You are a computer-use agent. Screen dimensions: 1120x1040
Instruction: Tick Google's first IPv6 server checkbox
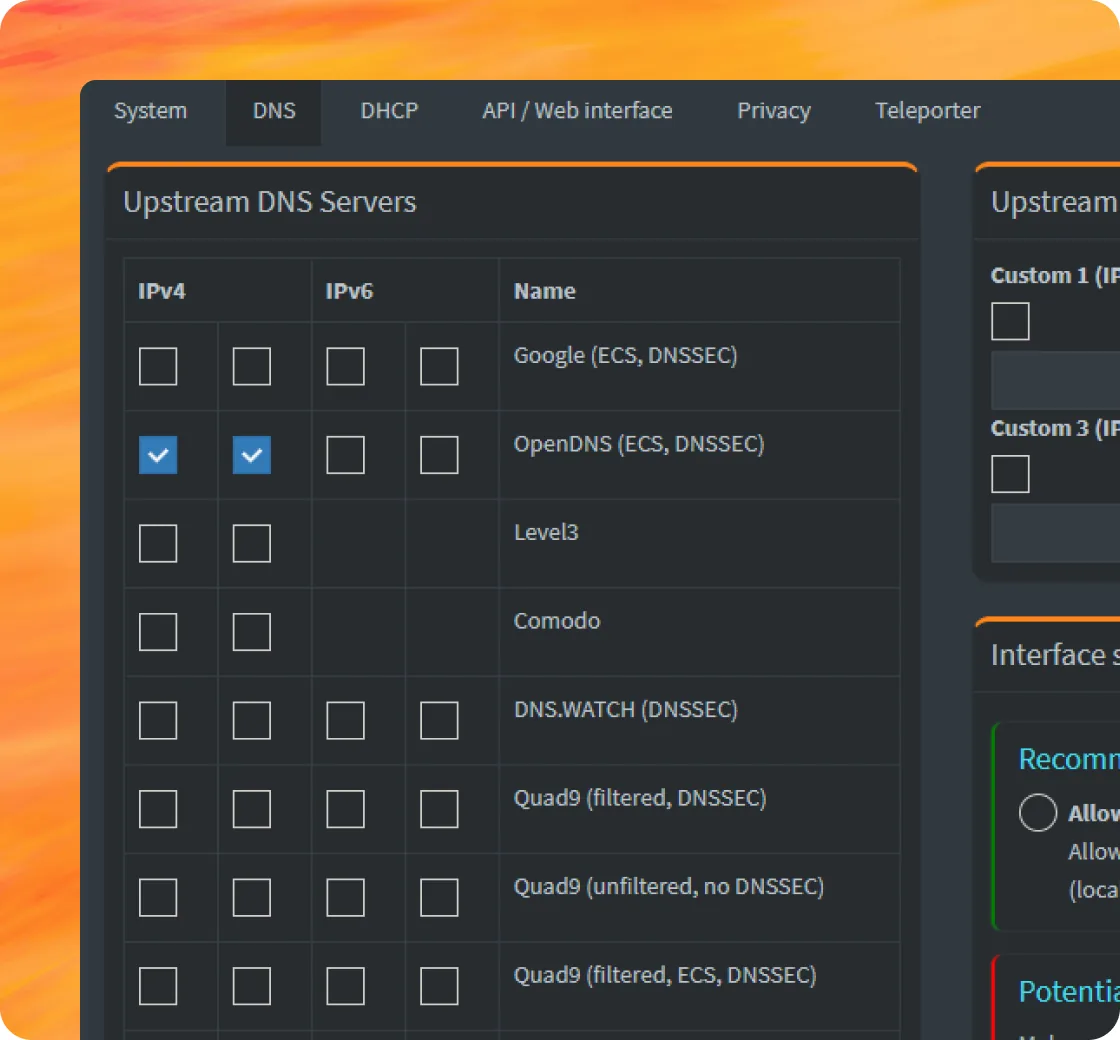point(345,366)
